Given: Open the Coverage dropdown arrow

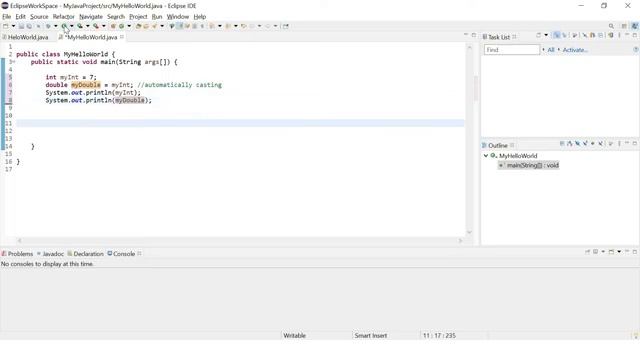Looking at the screenshot, I should click(x=87, y=26).
